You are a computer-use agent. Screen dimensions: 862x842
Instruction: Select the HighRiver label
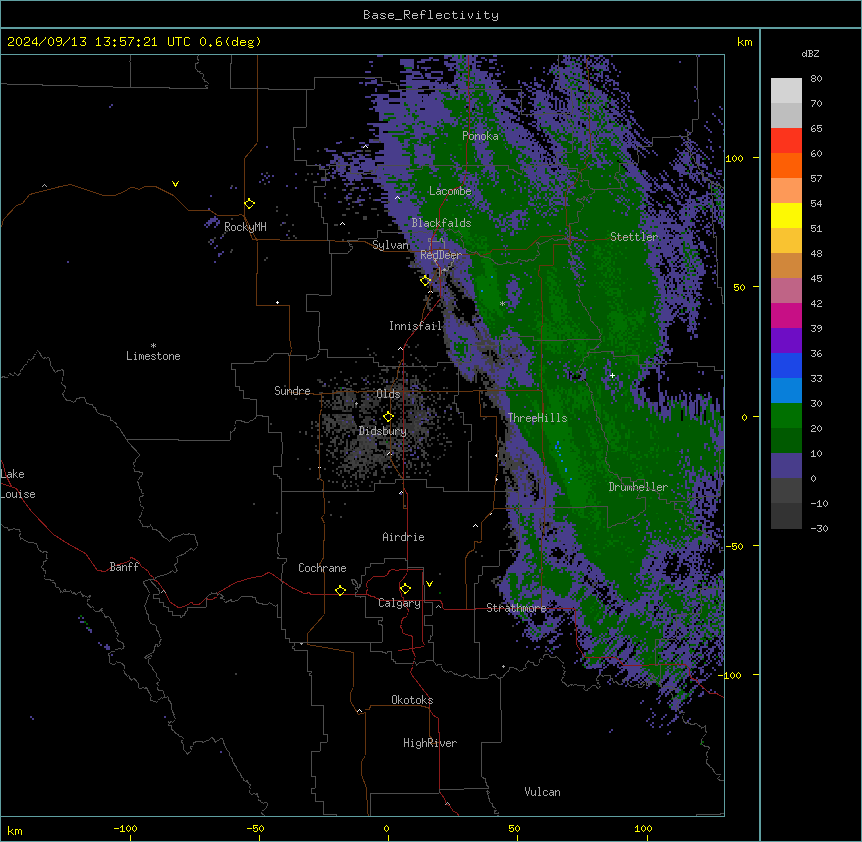coord(430,743)
